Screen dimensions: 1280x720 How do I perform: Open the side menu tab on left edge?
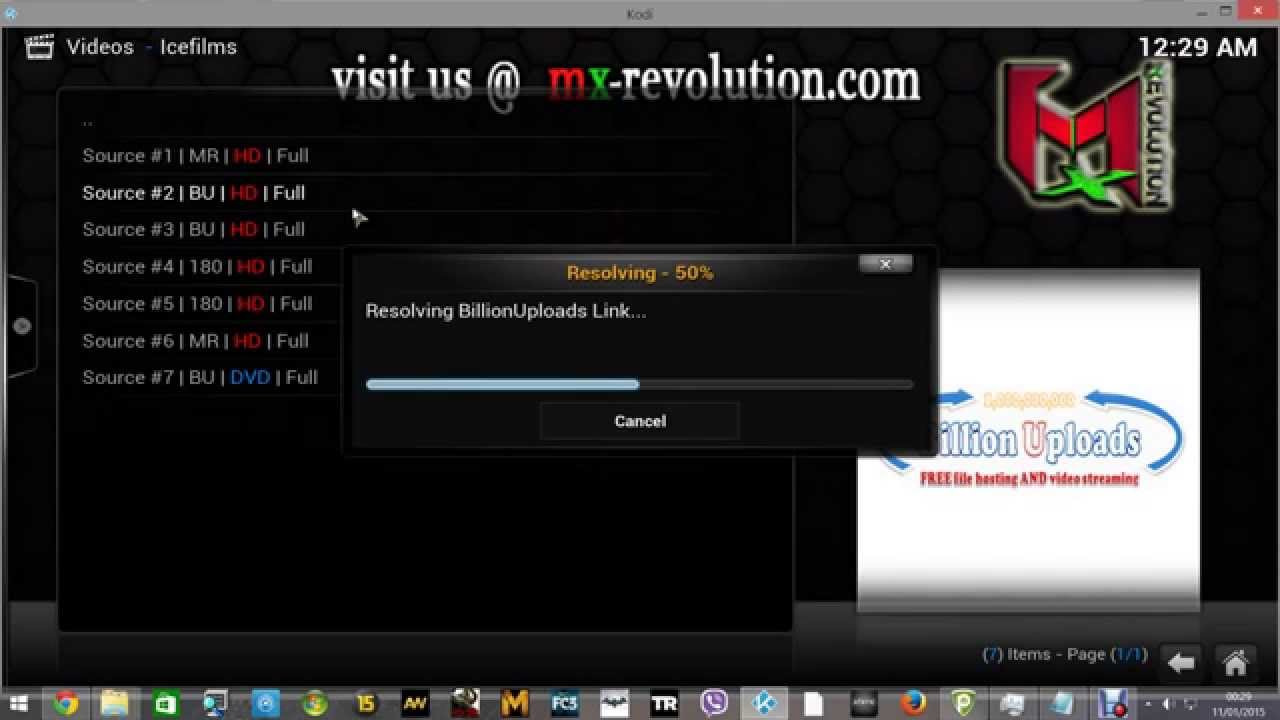click(x=21, y=326)
